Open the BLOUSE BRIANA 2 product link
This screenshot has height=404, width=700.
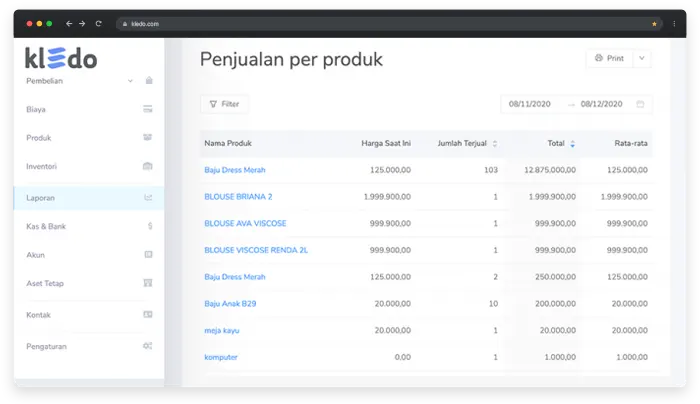point(238,197)
